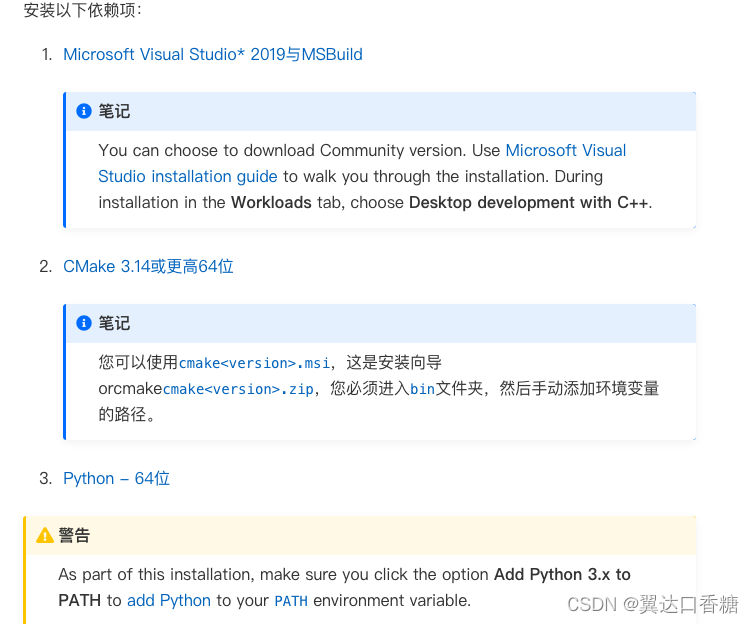Click the second 笔记 note header

pyautogui.click(x=381, y=324)
